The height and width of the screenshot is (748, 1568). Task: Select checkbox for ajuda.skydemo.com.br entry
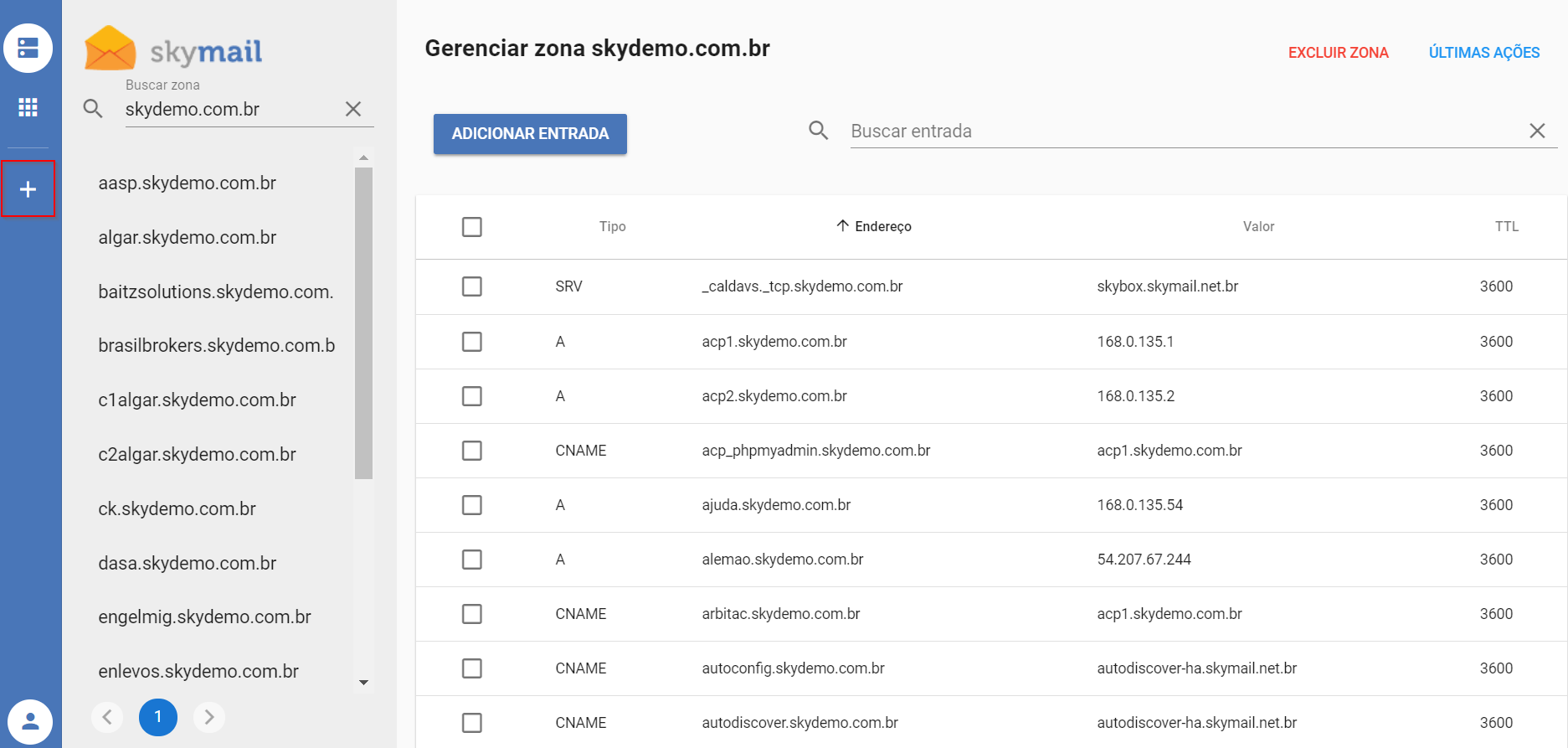[x=472, y=505]
